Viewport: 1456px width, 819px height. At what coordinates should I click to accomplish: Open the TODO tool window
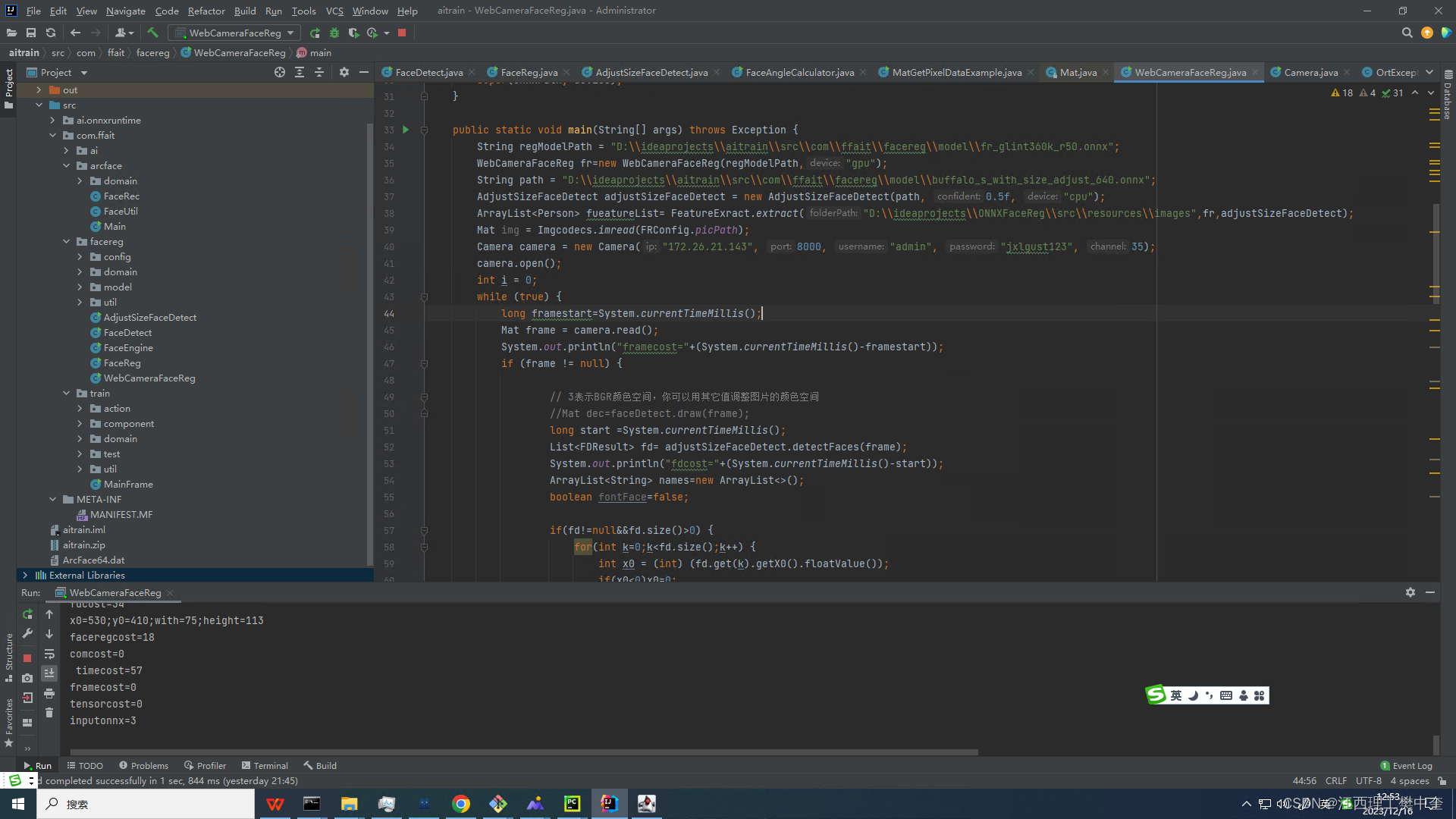[85, 765]
